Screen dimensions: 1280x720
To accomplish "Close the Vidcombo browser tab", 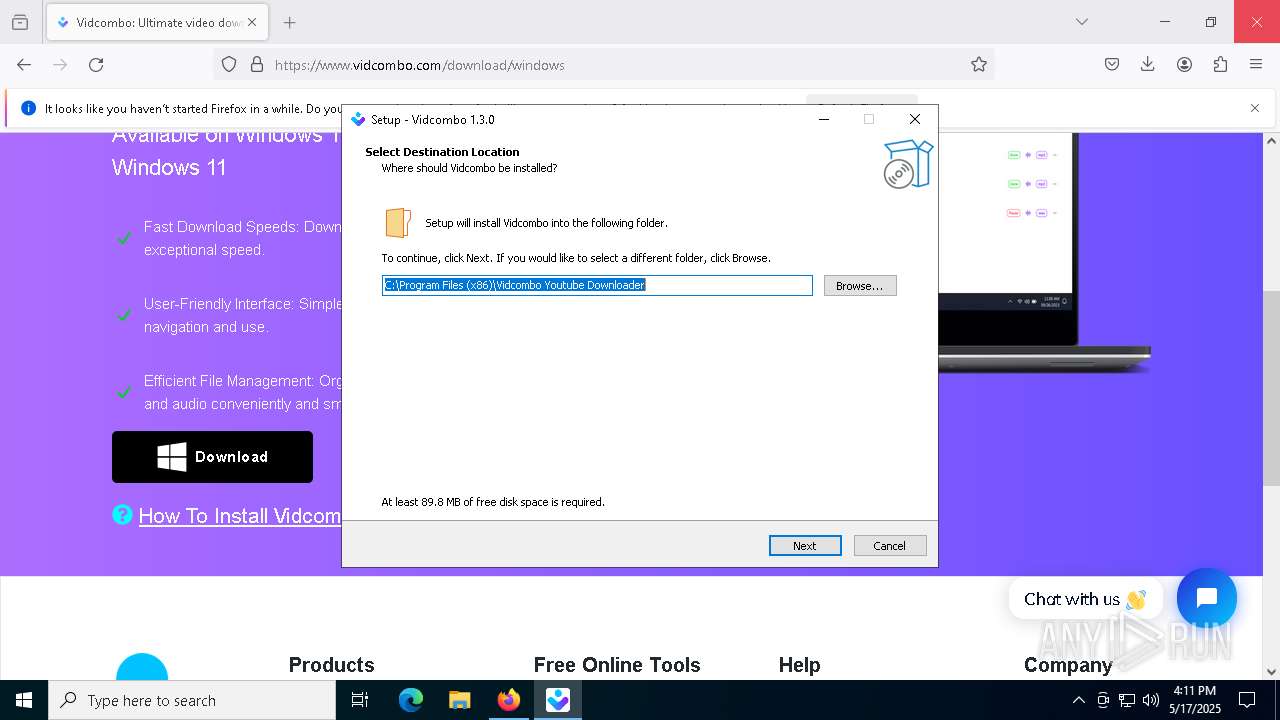I will coord(254,22).
